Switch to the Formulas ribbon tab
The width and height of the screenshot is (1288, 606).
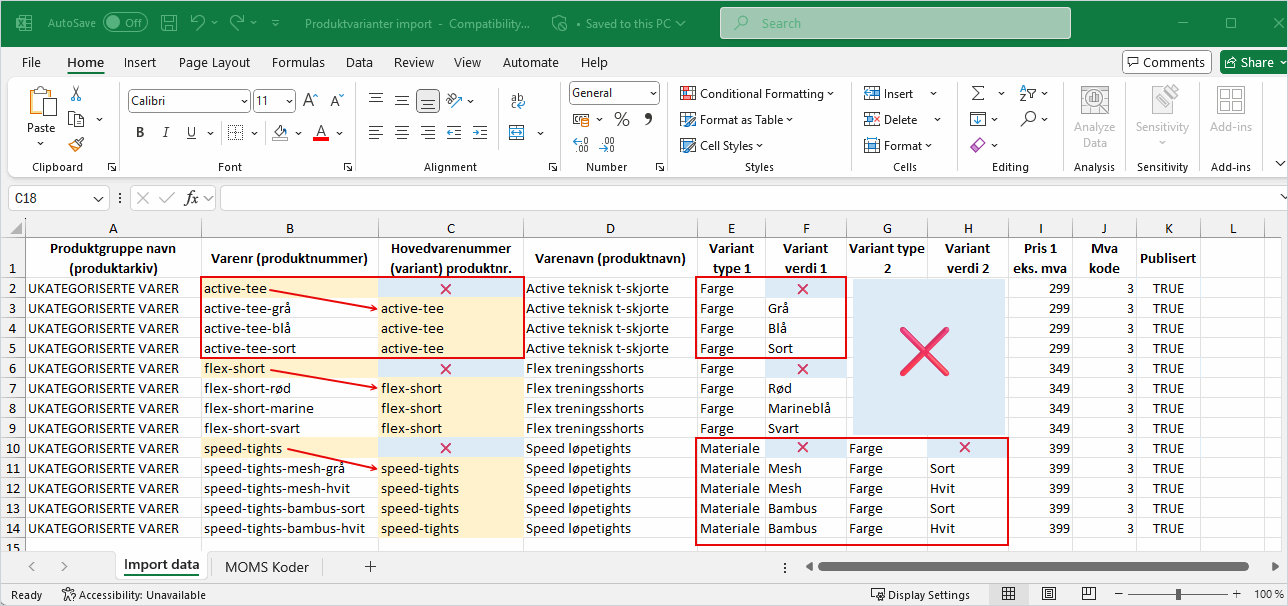coord(298,62)
